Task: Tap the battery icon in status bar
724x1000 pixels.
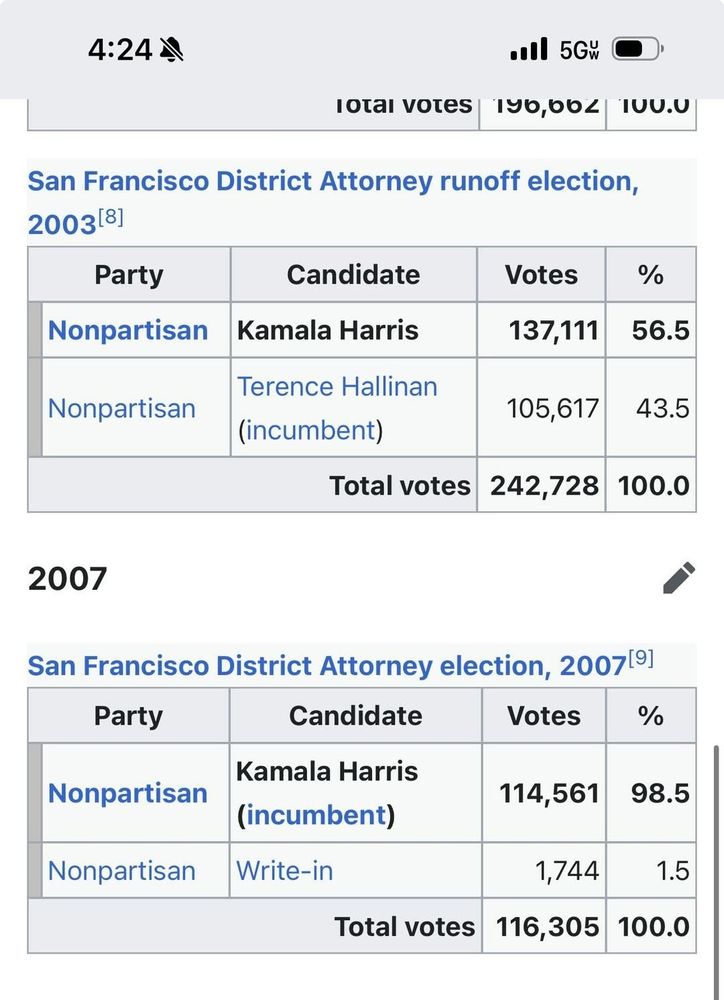Action: (x=637, y=48)
